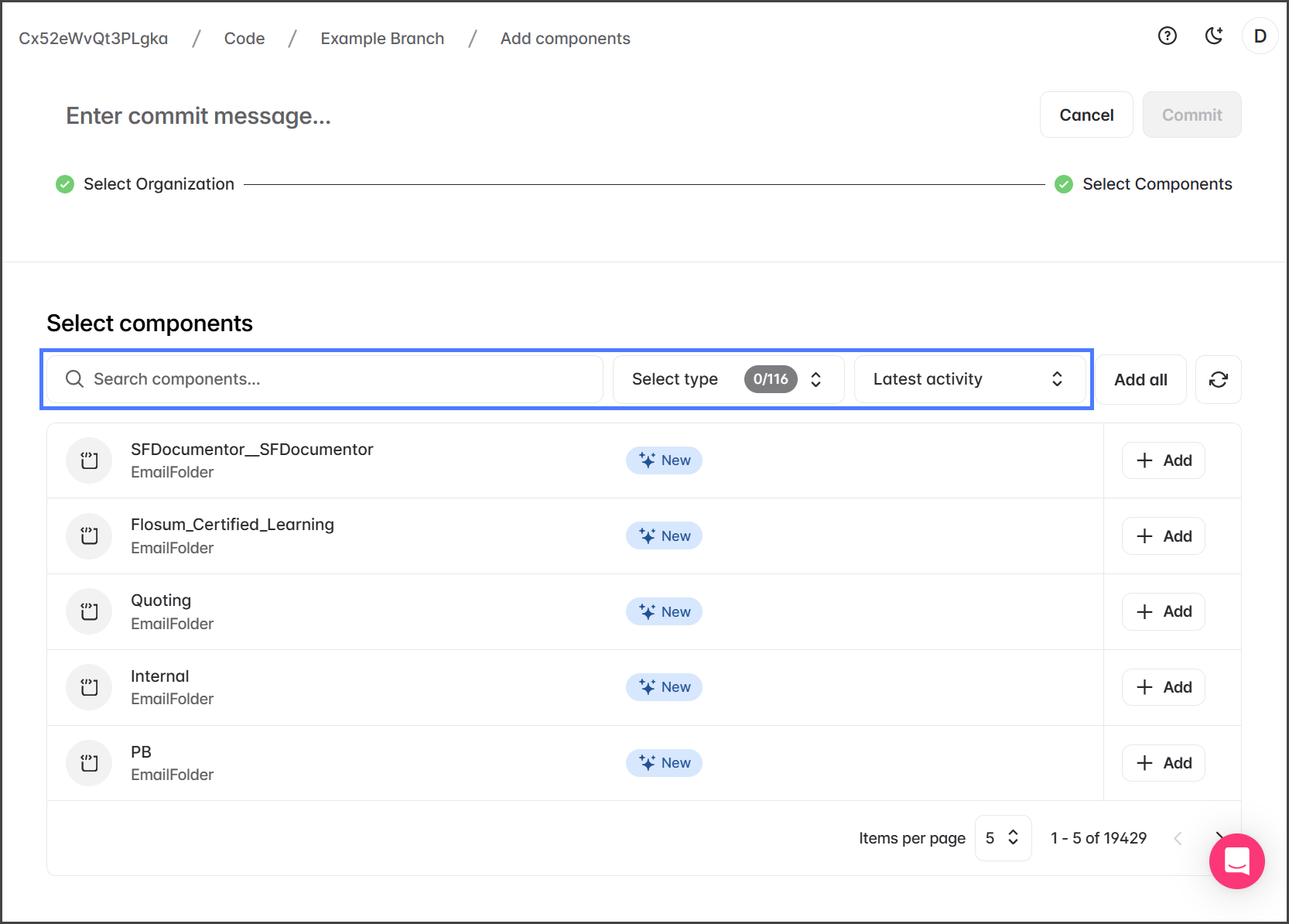The image size is (1289, 924).
Task: Click the SFDocumentor component folder icon
Action: (x=89, y=460)
